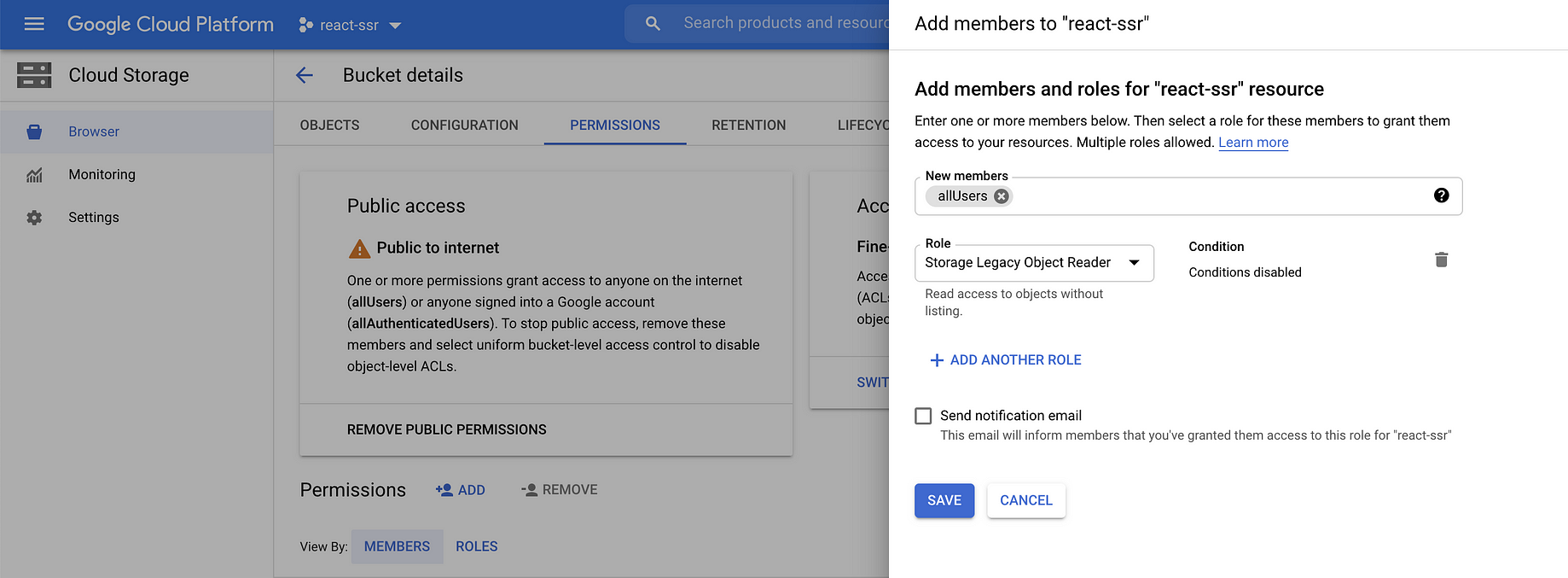This screenshot has width=1568, height=578.
Task: Click the react-ssr project icon
Action: (305, 25)
